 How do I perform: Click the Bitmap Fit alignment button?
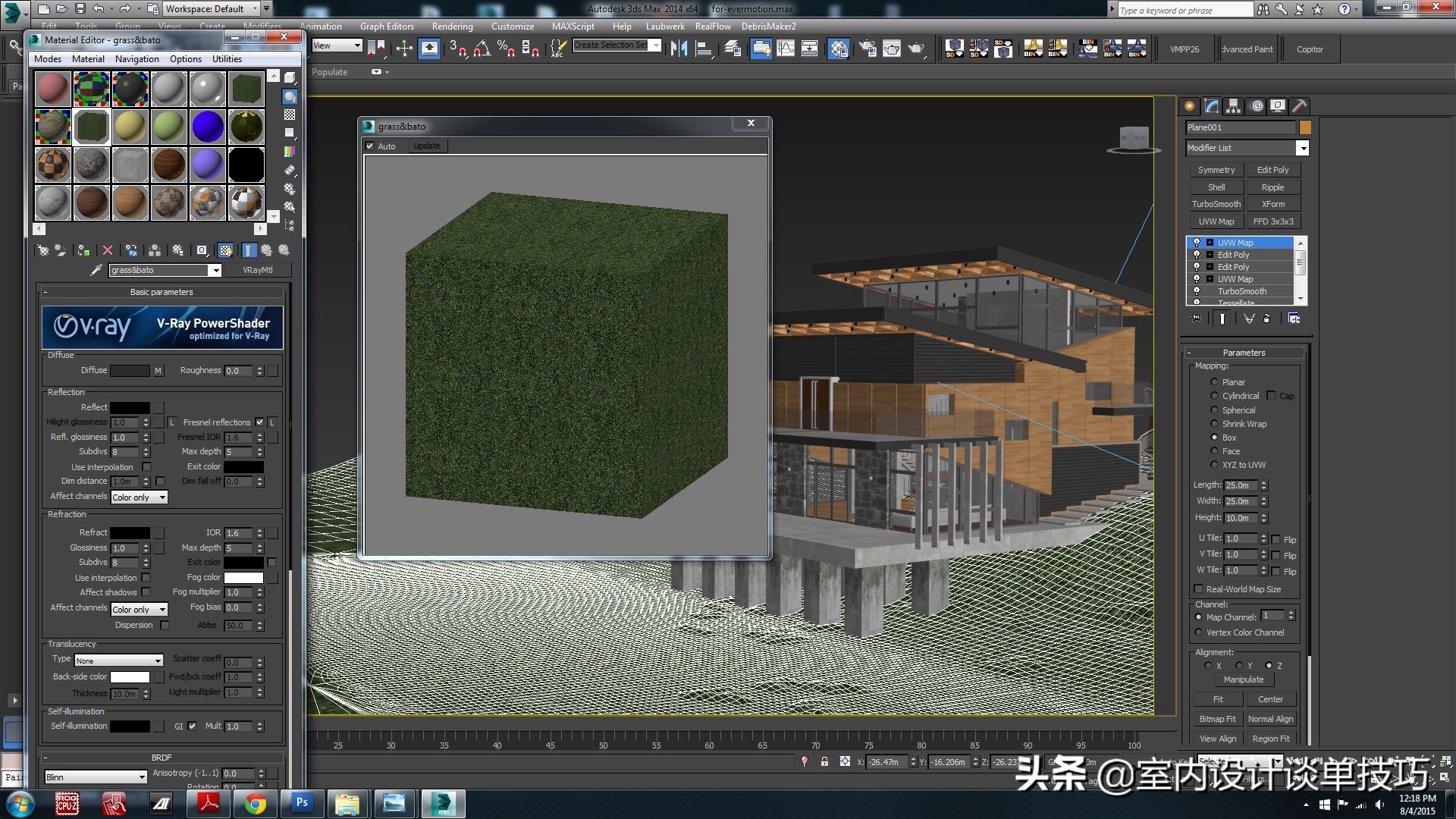(1217, 719)
